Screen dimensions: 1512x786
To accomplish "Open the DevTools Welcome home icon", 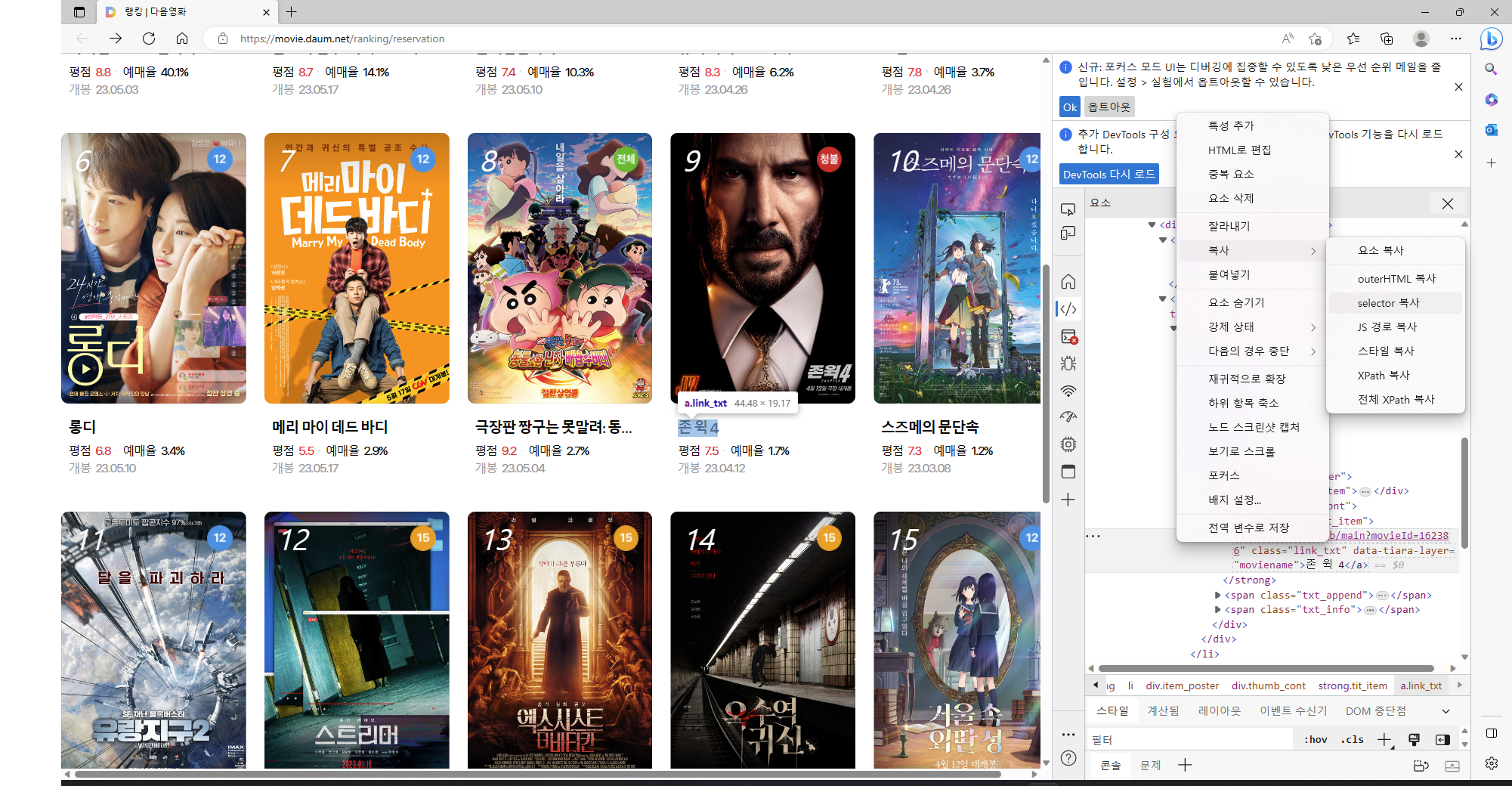I will [1068, 282].
